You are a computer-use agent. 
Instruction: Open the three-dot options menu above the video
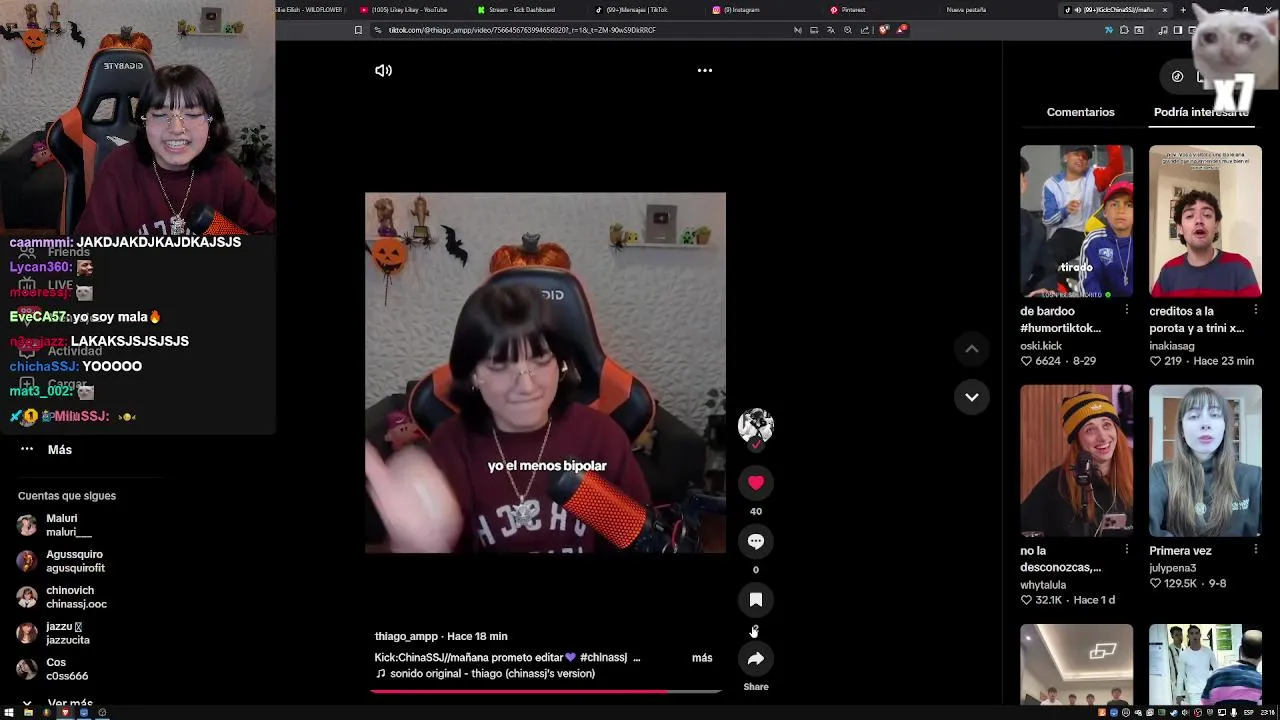pyautogui.click(x=705, y=70)
